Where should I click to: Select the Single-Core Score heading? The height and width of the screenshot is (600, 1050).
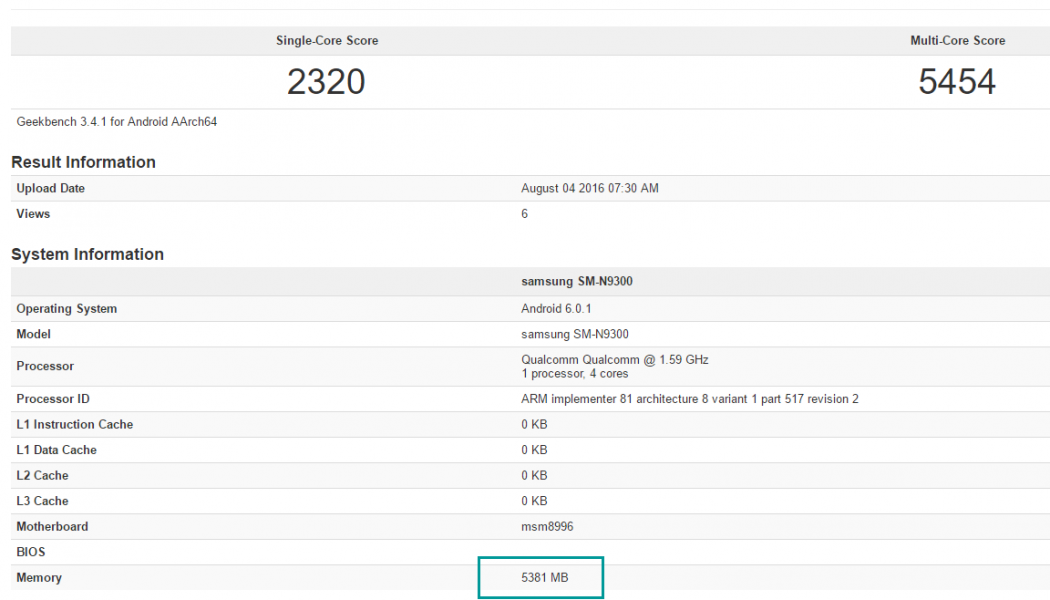point(327,41)
